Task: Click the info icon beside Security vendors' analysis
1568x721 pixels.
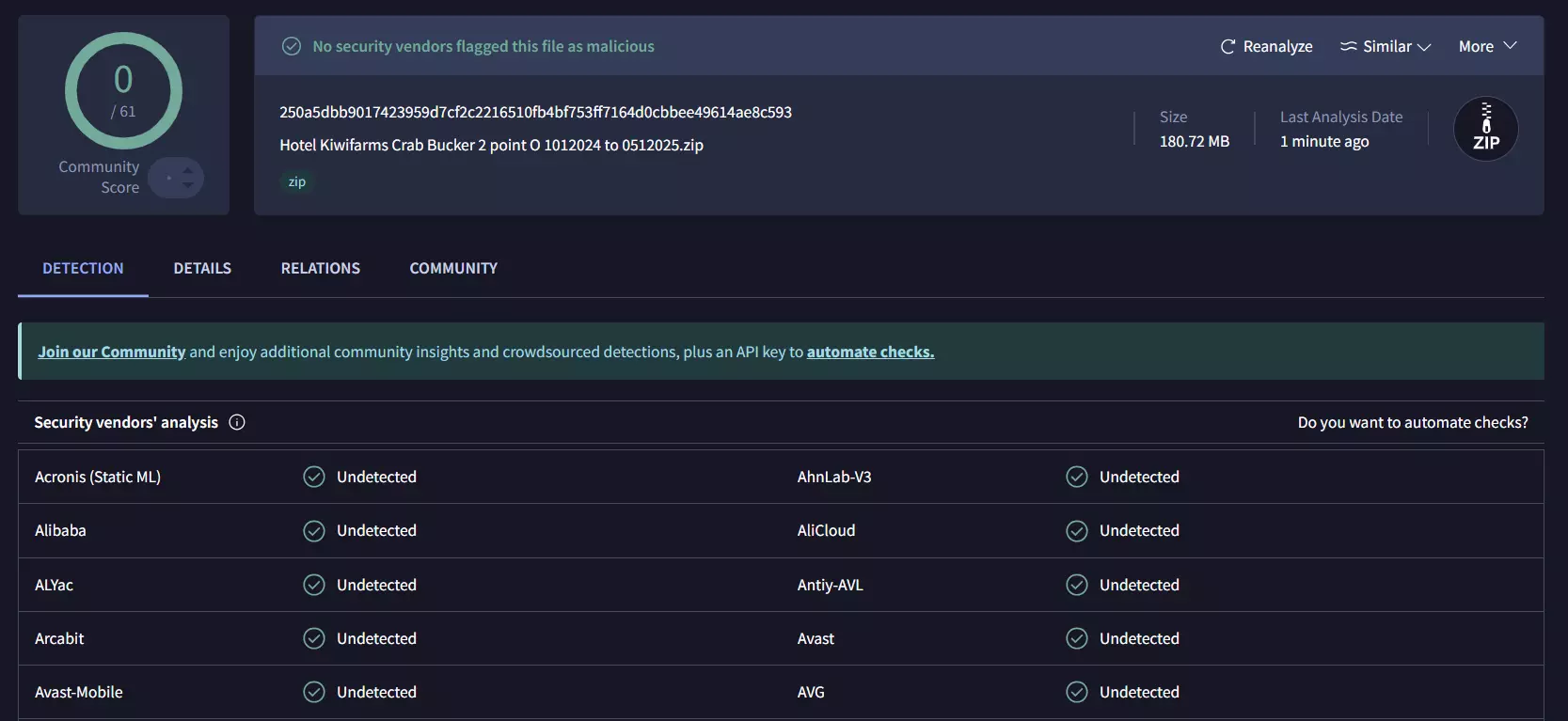Action: 237,422
